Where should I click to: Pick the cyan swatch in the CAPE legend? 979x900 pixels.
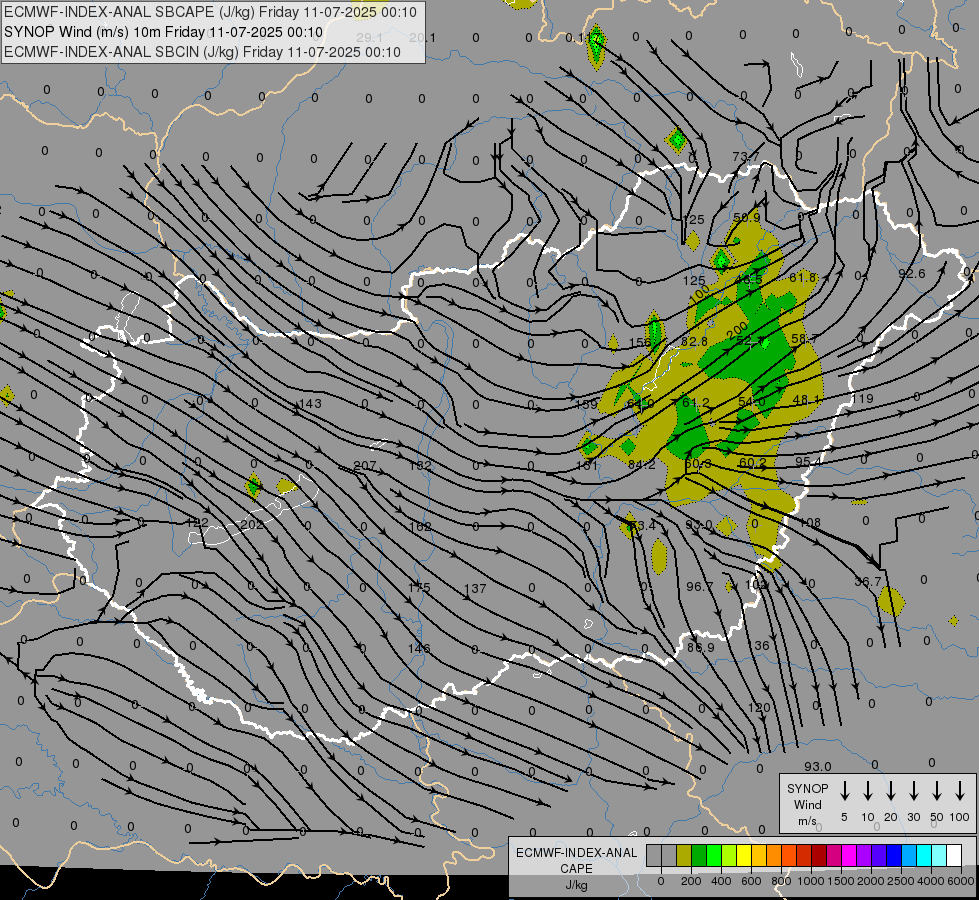[x=923, y=856]
